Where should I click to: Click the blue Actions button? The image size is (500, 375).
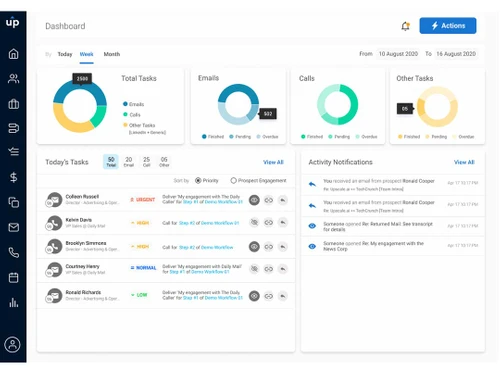point(448,26)
